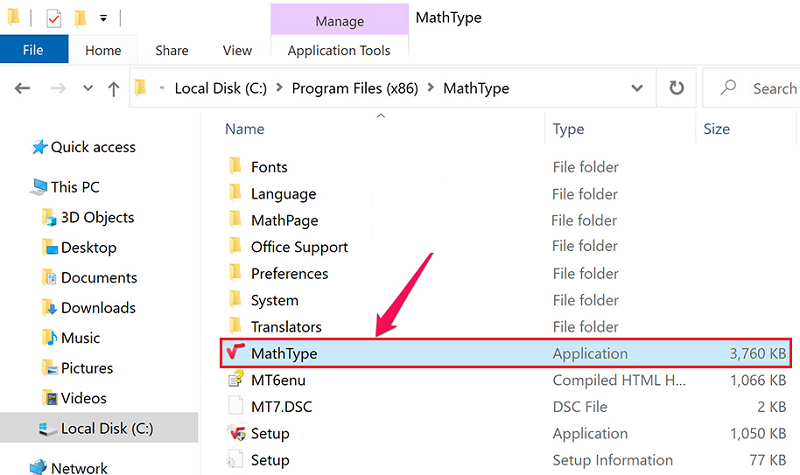Click the Properties checkmark icon in the quick access toolbar
The width and height of the screenshot is (800, 475).
(54, 19)
